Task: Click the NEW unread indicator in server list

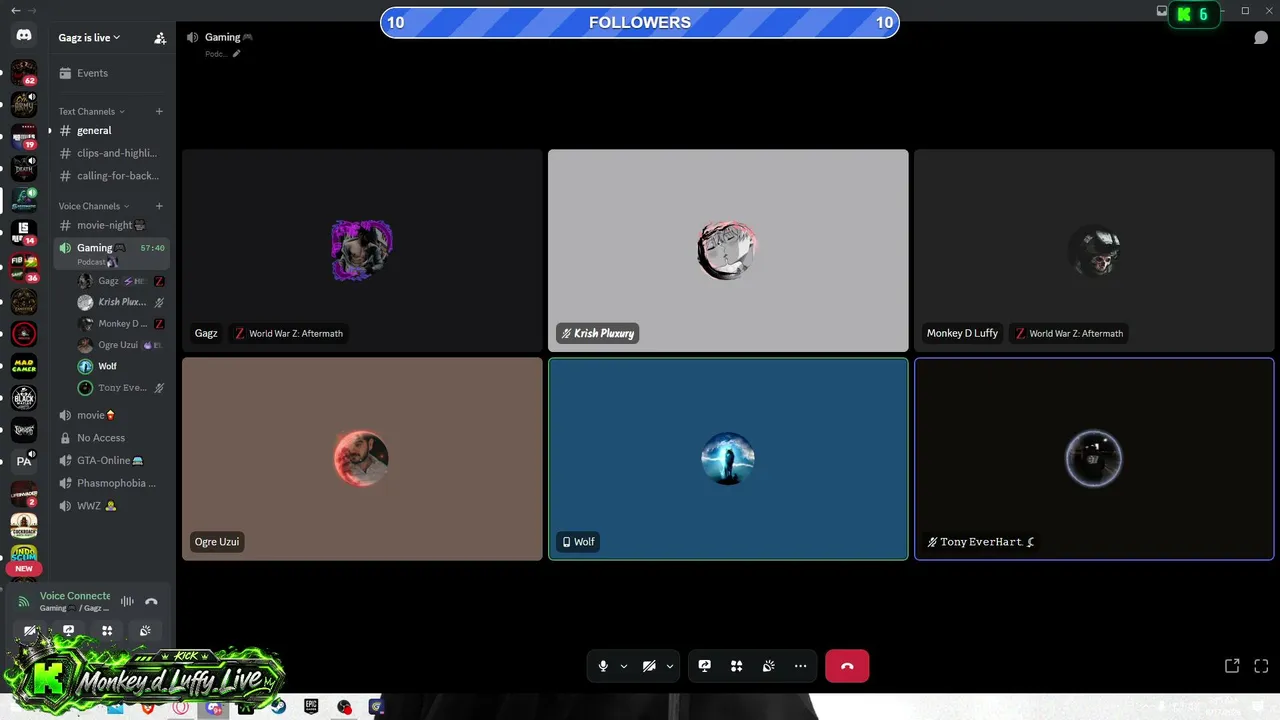Action: tap(24, 569)
